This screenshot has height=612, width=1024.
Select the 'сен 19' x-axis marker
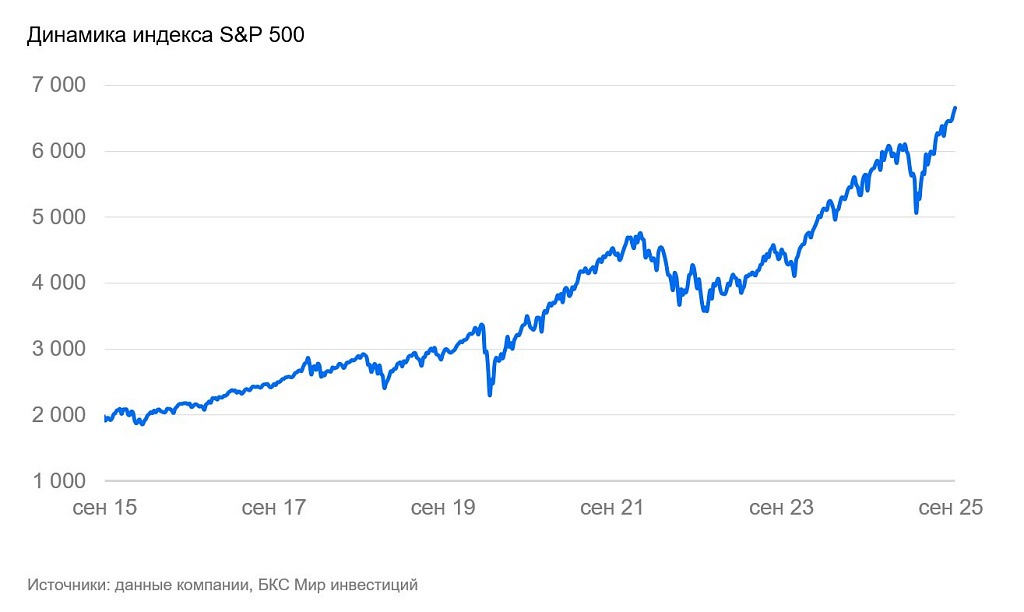pos(443,507)
